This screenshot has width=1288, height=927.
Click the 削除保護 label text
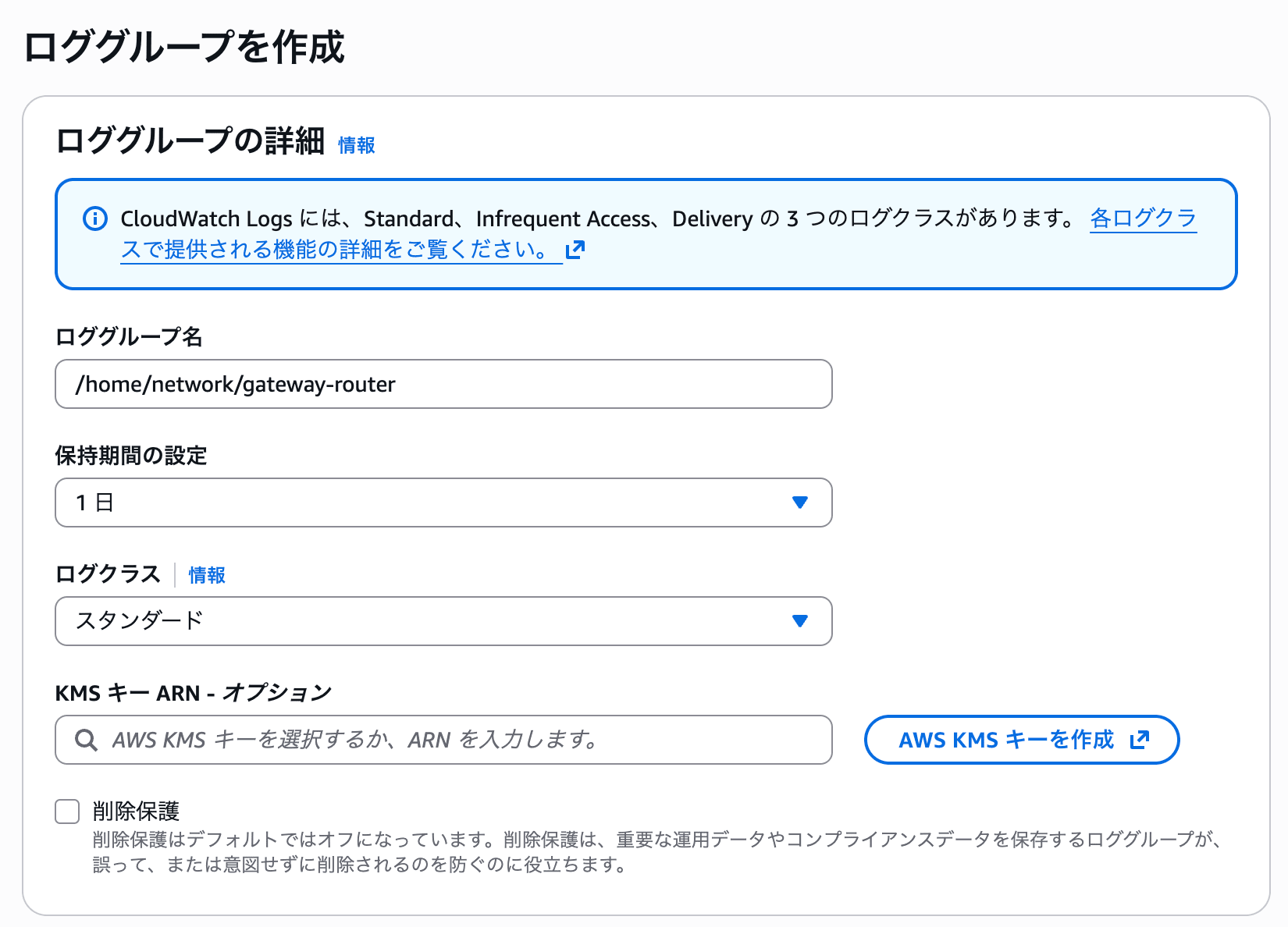click(136, 812)
